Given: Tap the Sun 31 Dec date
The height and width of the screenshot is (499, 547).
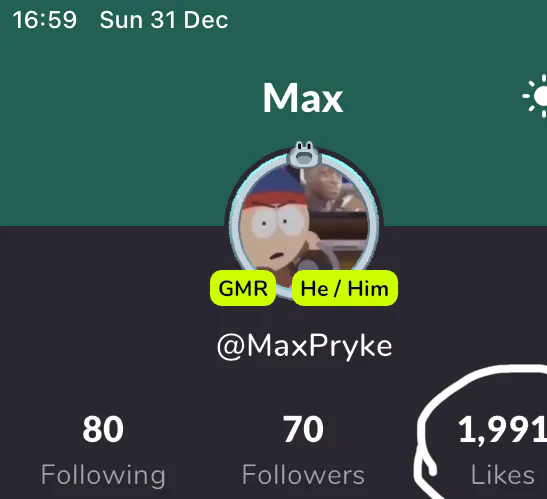Looking at the screenshot, I should pyautogui.click(x=164, y=20).
